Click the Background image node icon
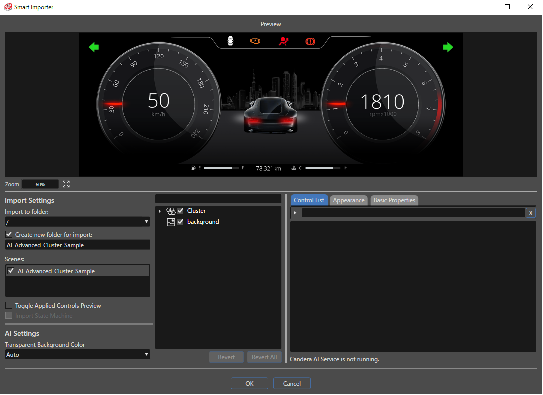The image size is (543, 395). 171,222
